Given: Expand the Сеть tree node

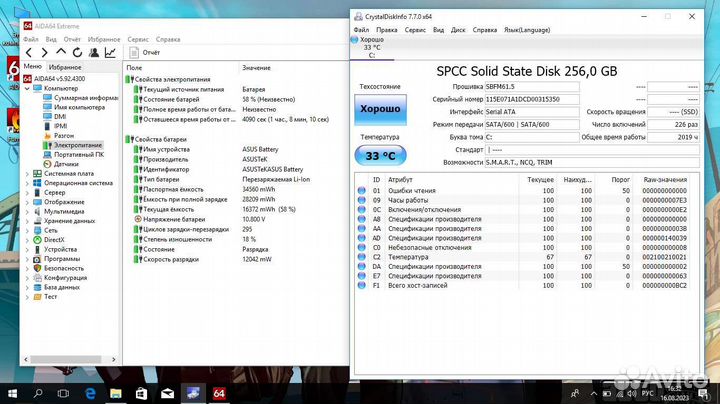Looking at the screenshot, I should point(27,230).
